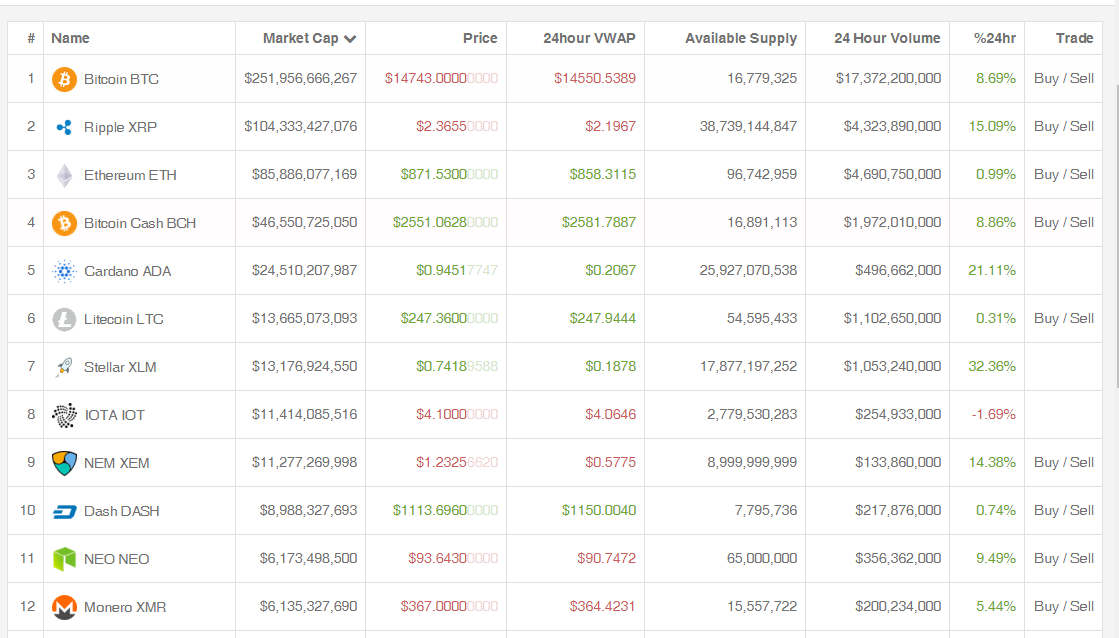Image resolution: width=1119 pixels, height=638 pixels.
Task: Click the Bitcoin Cash BCH icon
Action: (x=64, y=223)
